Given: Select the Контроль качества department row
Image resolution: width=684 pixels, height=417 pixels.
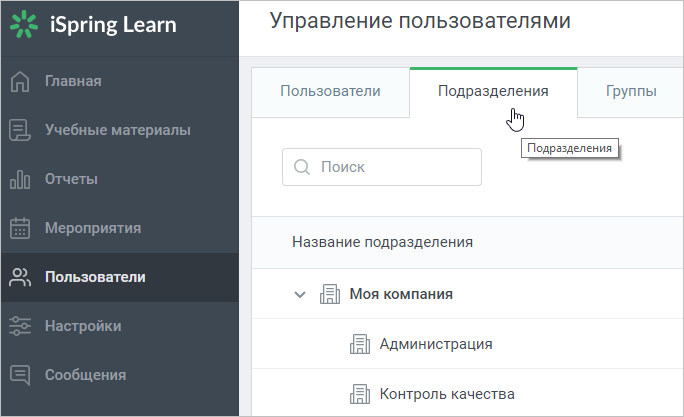Looking at the screenshot, I should 468,393.
